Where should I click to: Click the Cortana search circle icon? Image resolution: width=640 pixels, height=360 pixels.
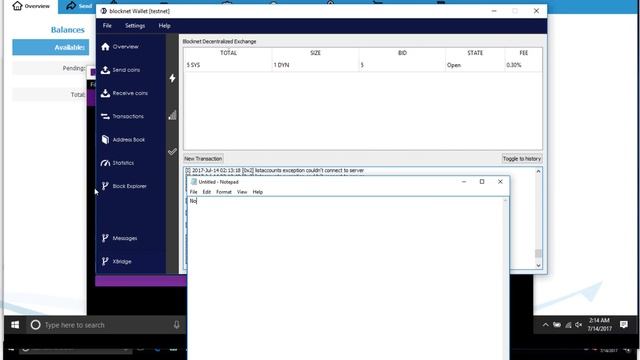click(x=36, y=325)
